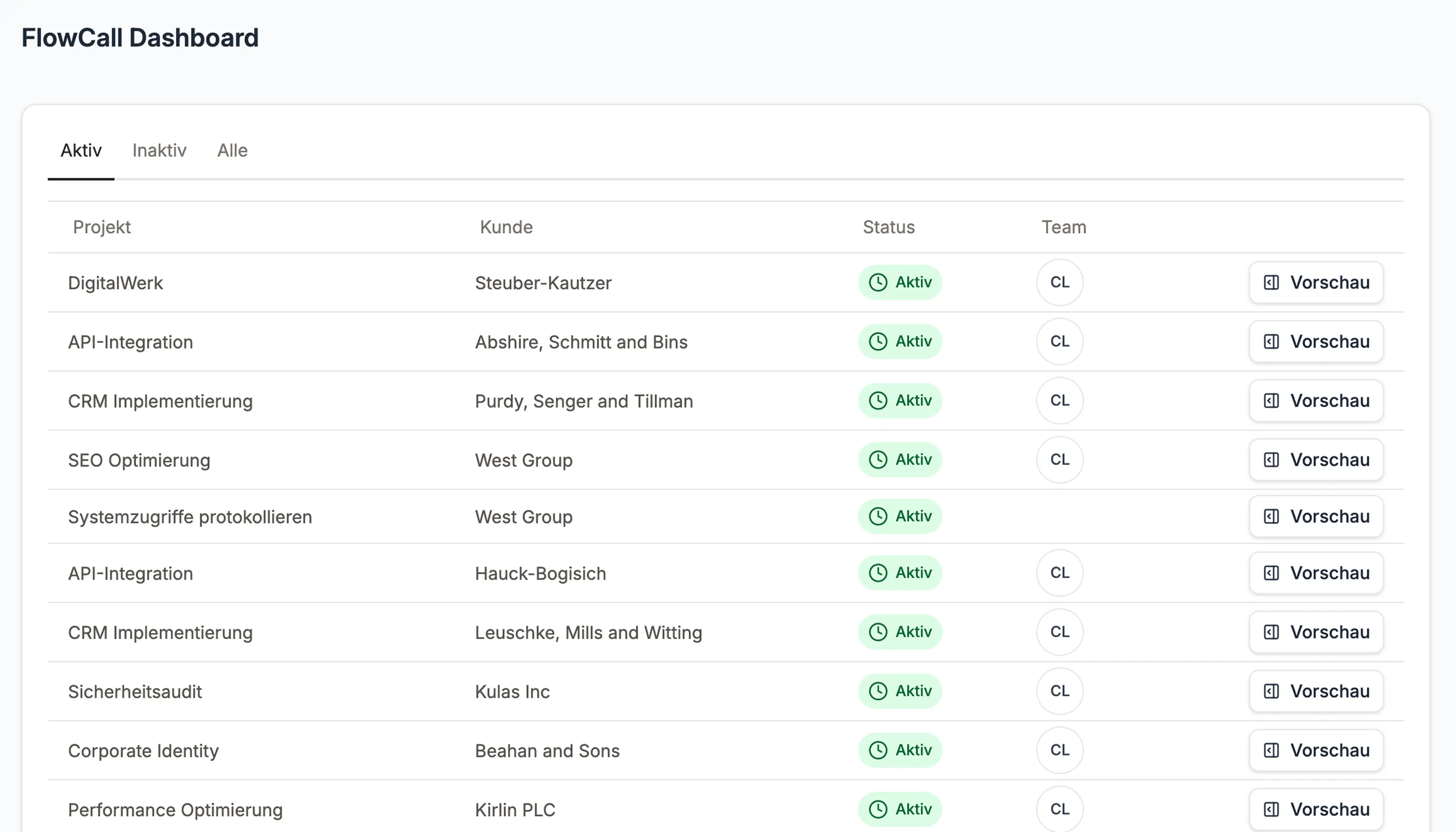Click CL avatar in SEO Optimierung row
Screen dimensions: 1456x832
[1059, 459]
